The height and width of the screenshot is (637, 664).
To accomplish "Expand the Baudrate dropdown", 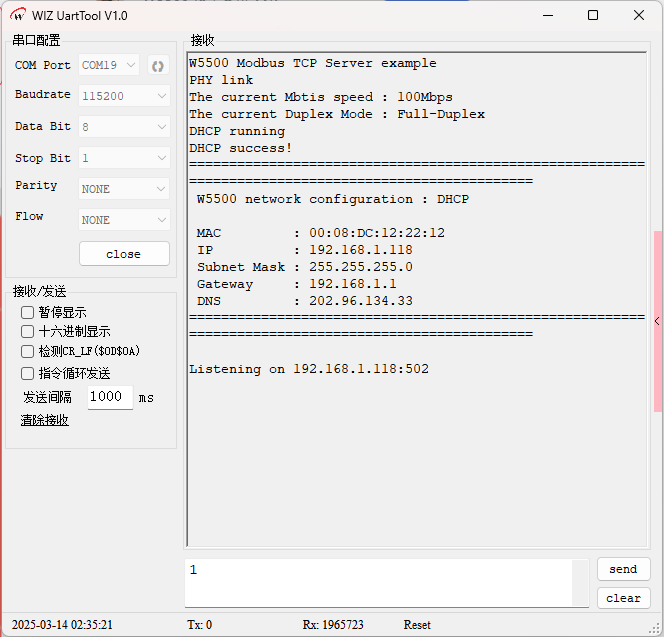I will 124,96.
